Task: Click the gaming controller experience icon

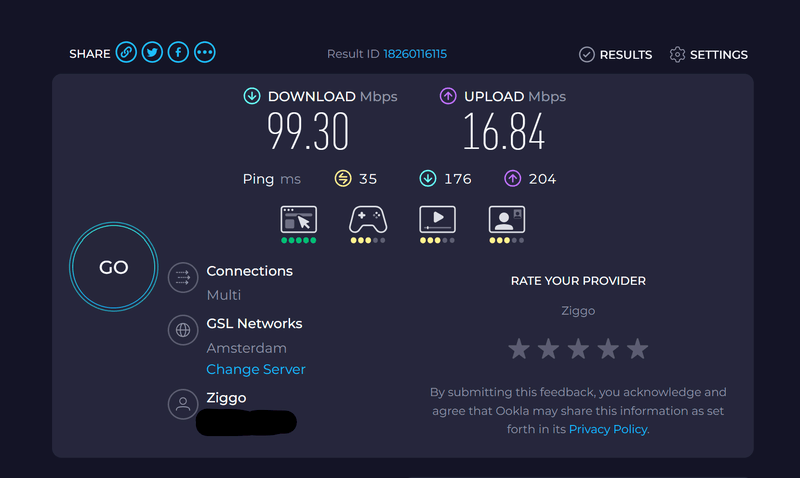Action: coord(368,219)
